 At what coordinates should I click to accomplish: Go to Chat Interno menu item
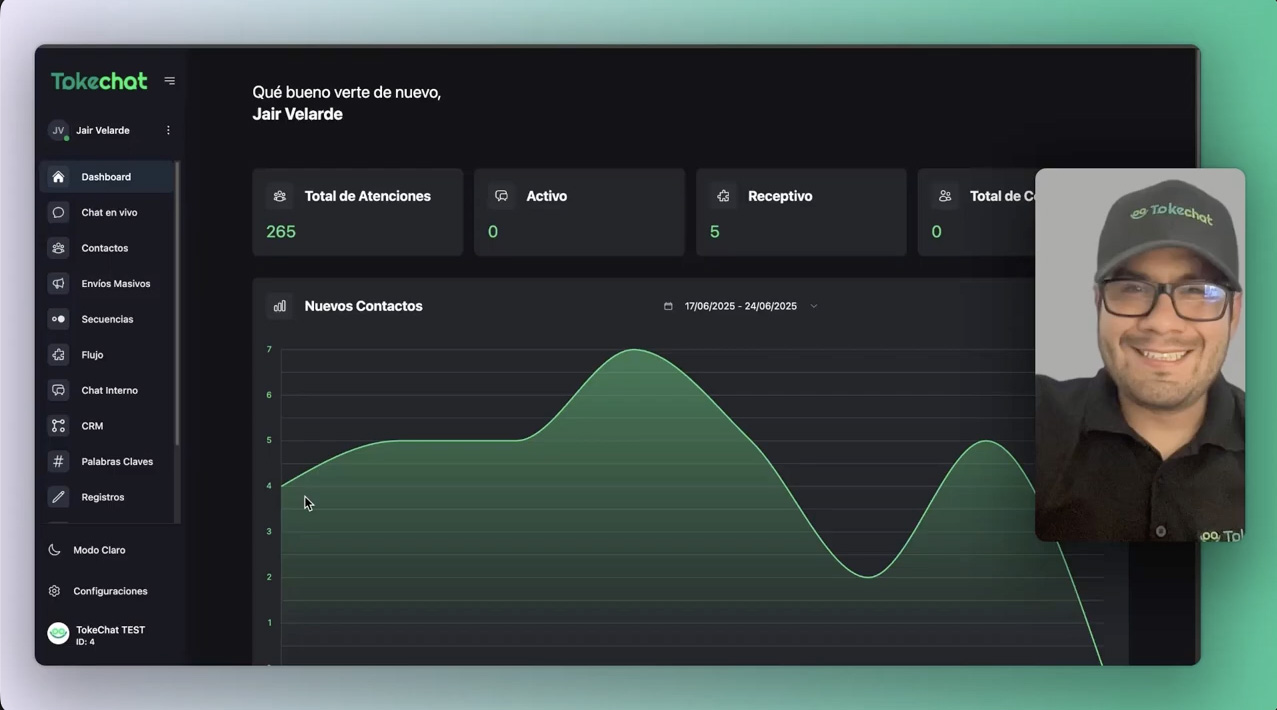coord(108,390)
